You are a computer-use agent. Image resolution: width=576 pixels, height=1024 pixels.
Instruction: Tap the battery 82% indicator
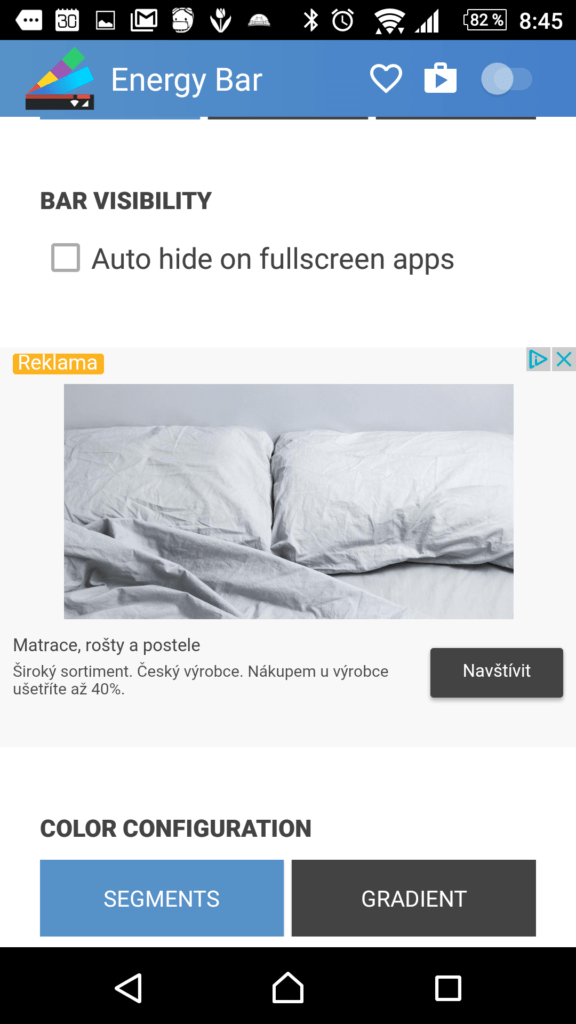coord(485,20)
